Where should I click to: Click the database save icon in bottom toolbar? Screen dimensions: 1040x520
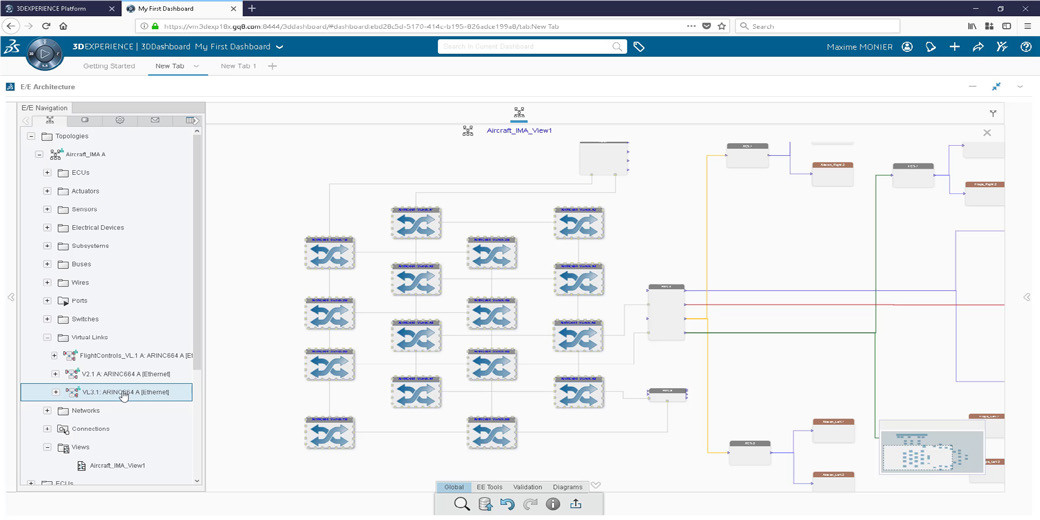[x=484, y=504]
